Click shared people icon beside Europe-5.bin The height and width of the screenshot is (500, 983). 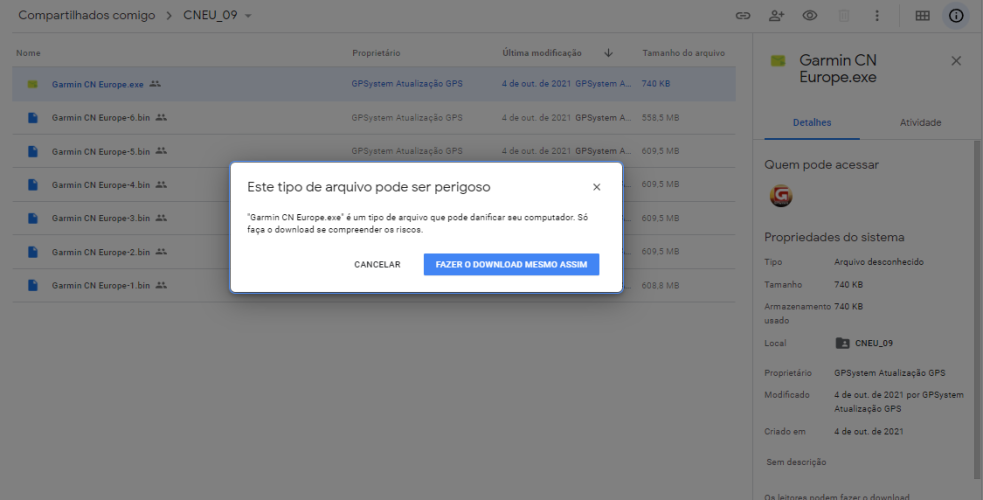tap(161, 151)
